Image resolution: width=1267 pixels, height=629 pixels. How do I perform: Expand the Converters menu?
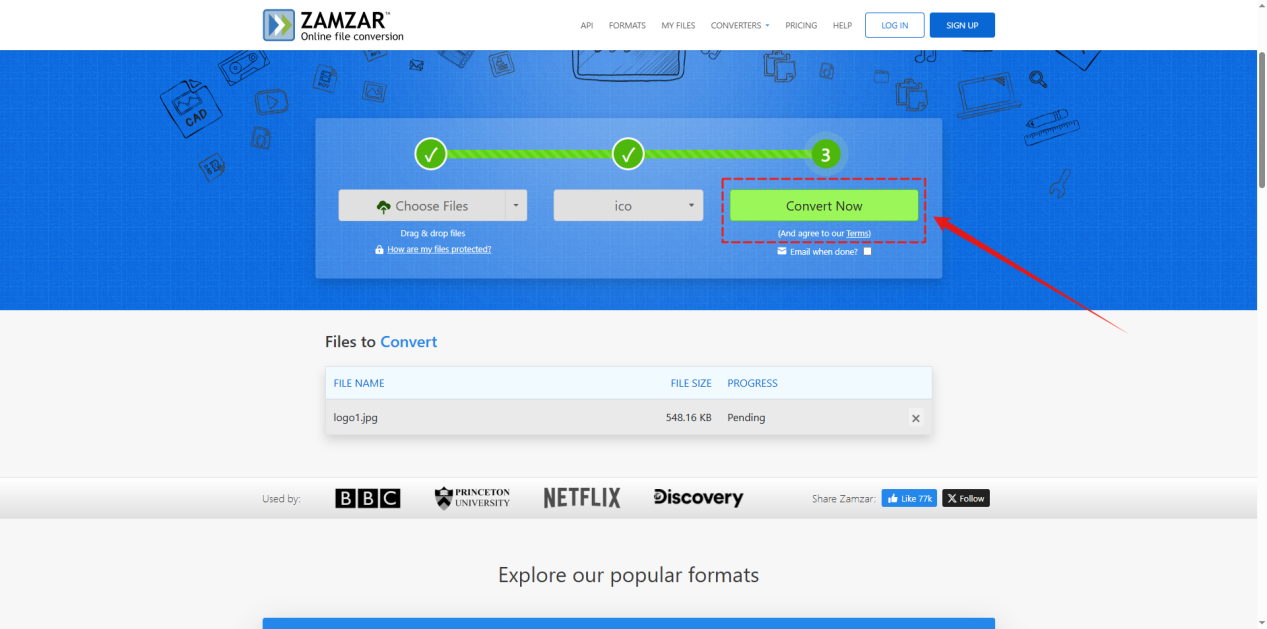740,25
